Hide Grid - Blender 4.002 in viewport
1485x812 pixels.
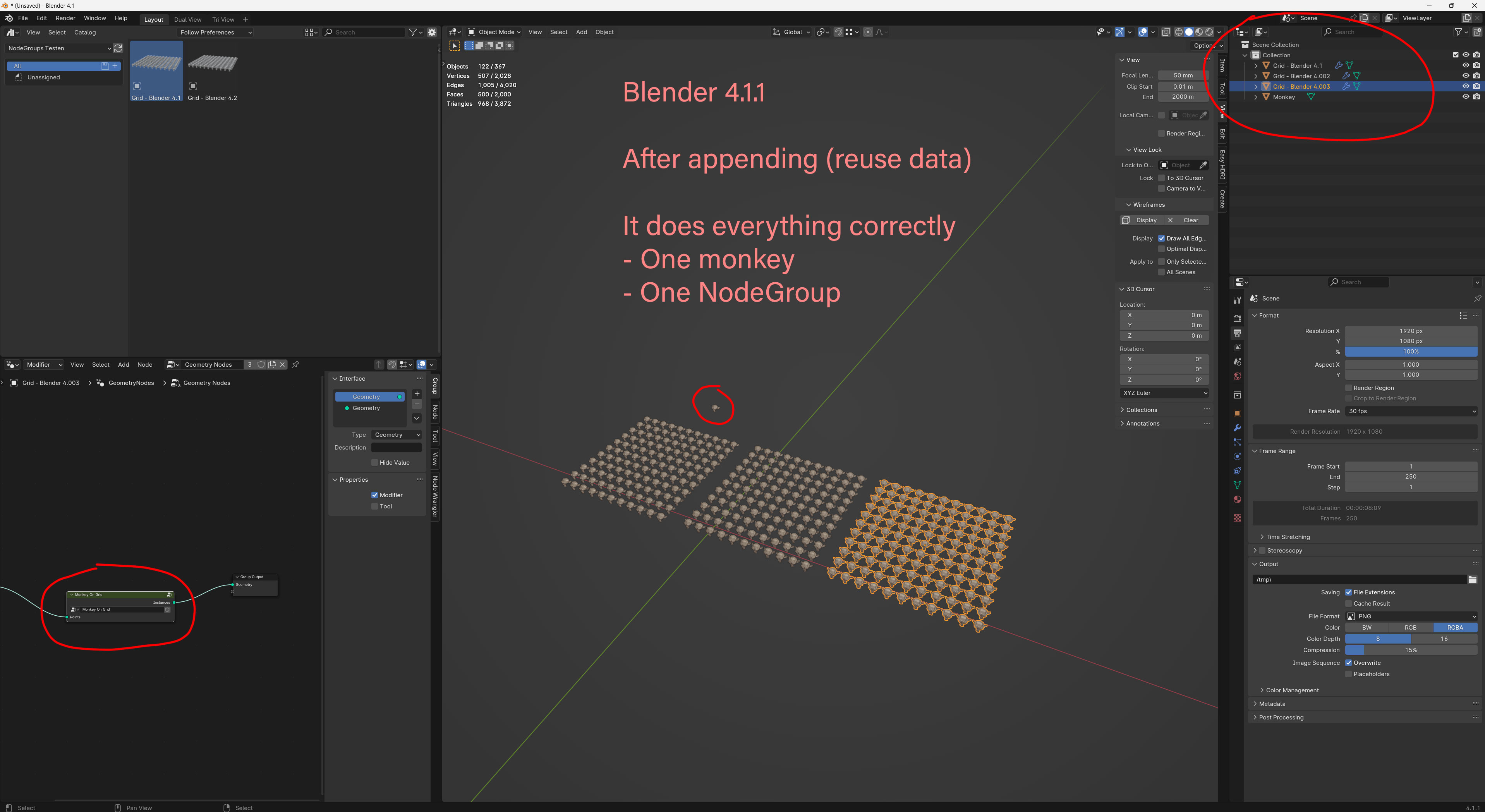pyautogui.click(x=1465, y=76)
